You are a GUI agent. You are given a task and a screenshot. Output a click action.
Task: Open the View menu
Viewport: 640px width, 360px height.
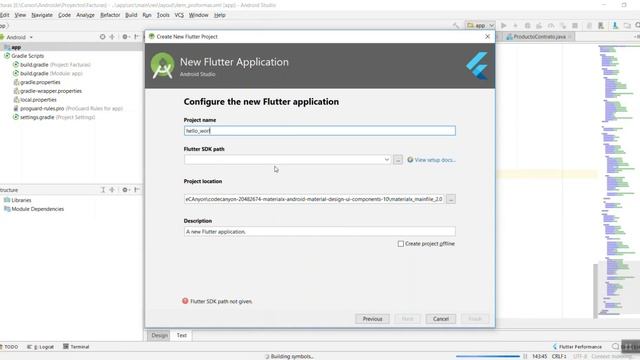[x=20, y=15]
